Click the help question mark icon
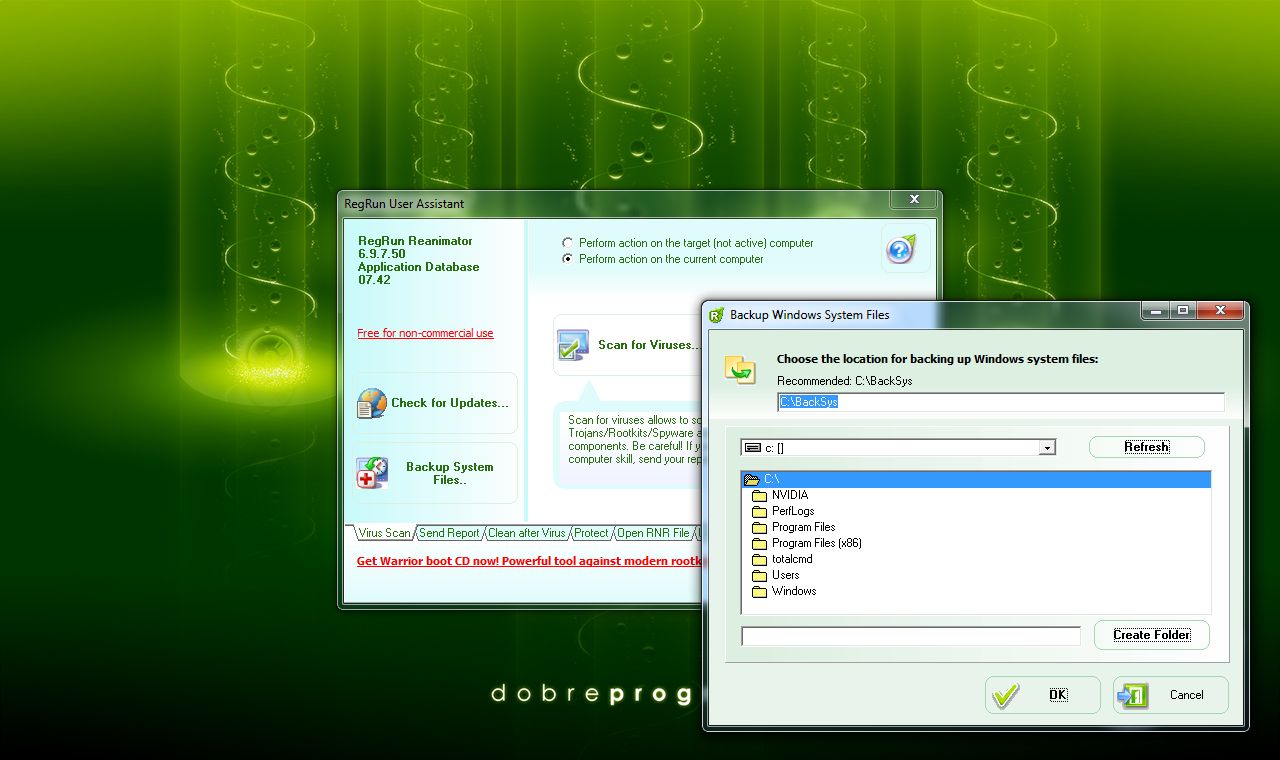This screenshot has width=1280, height=760. tap(900, 248)
